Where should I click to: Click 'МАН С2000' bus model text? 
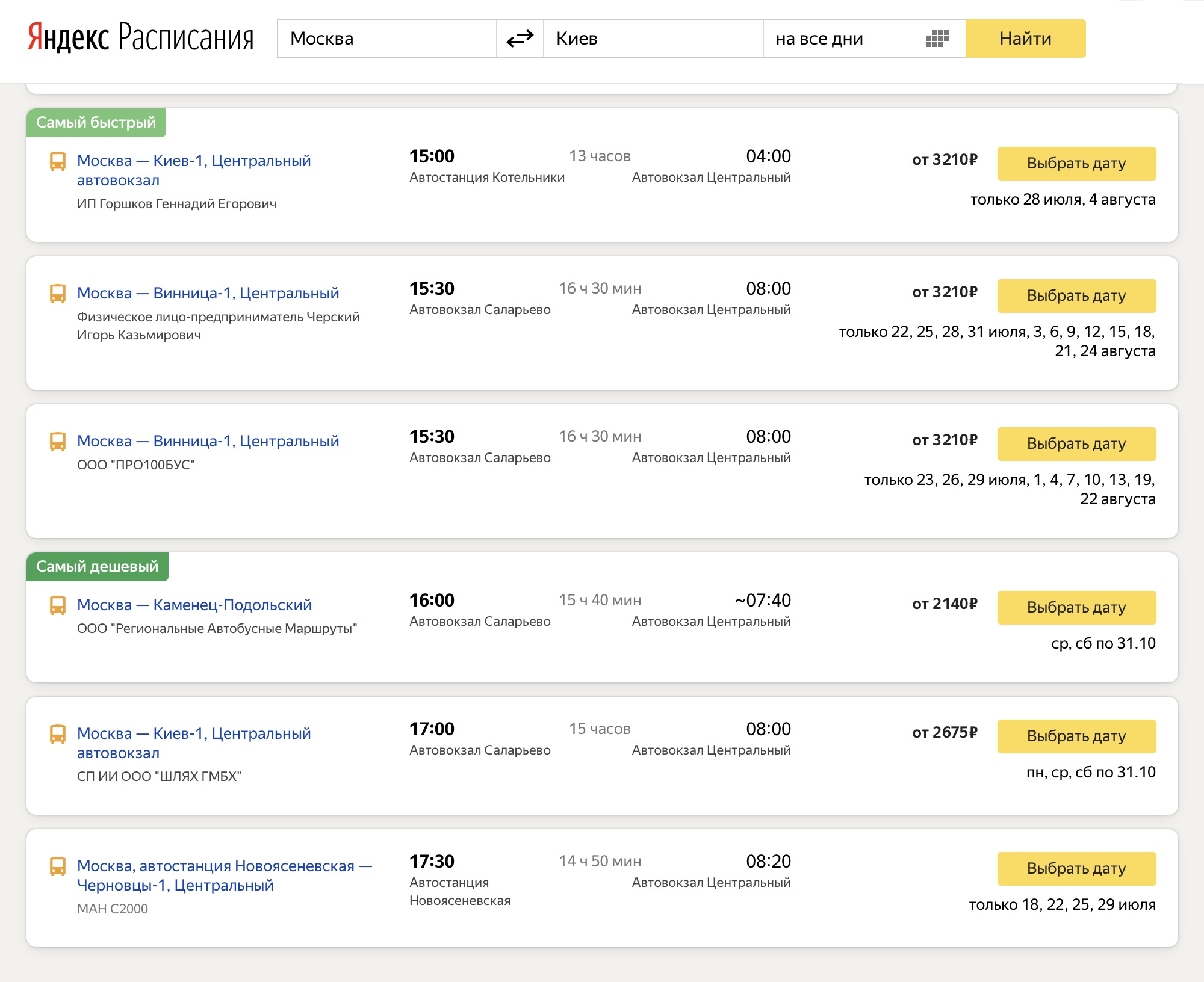click(113, 909)
